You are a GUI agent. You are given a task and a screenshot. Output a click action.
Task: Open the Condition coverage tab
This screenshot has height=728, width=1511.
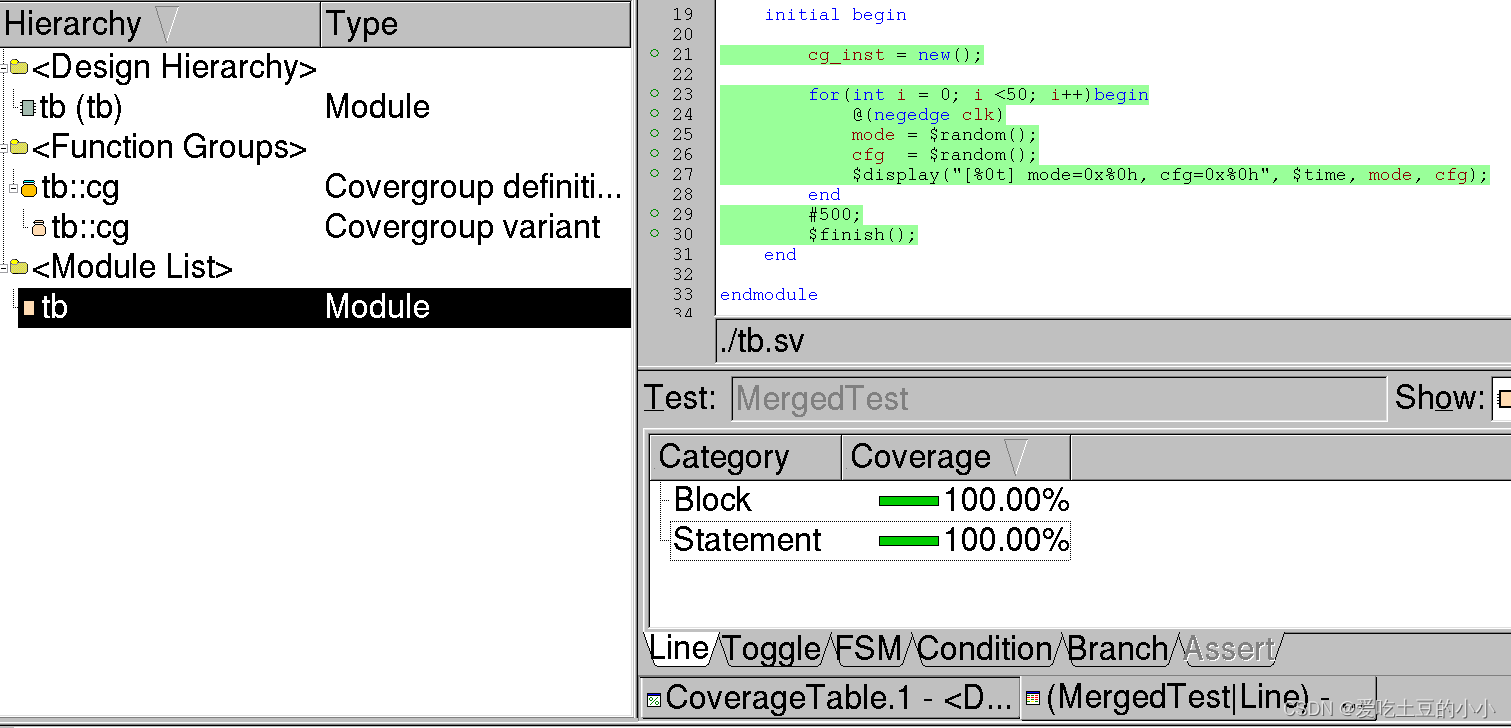point(984,649)
